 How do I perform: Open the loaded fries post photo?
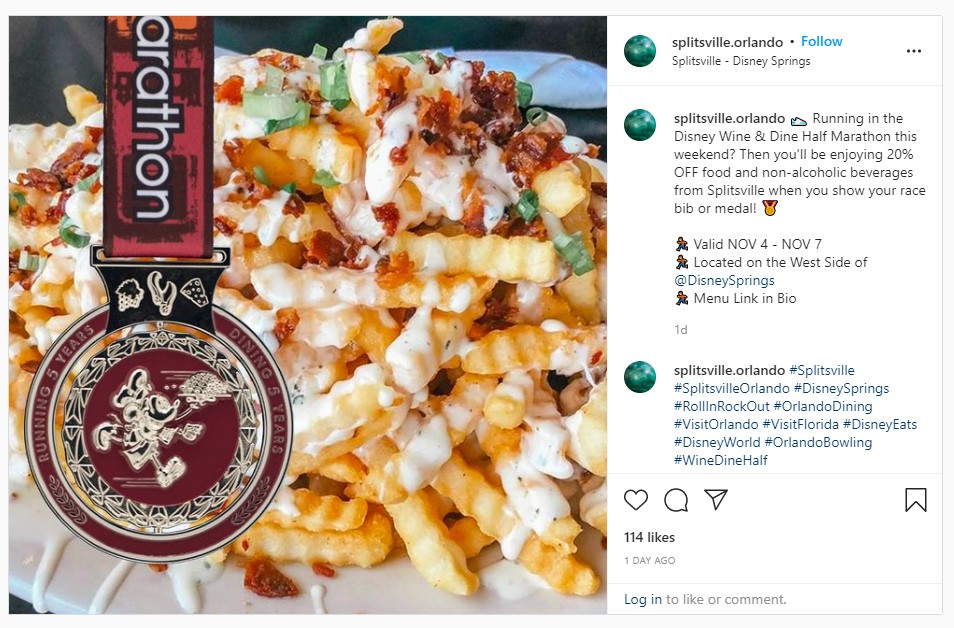click(x=308, y=315)
